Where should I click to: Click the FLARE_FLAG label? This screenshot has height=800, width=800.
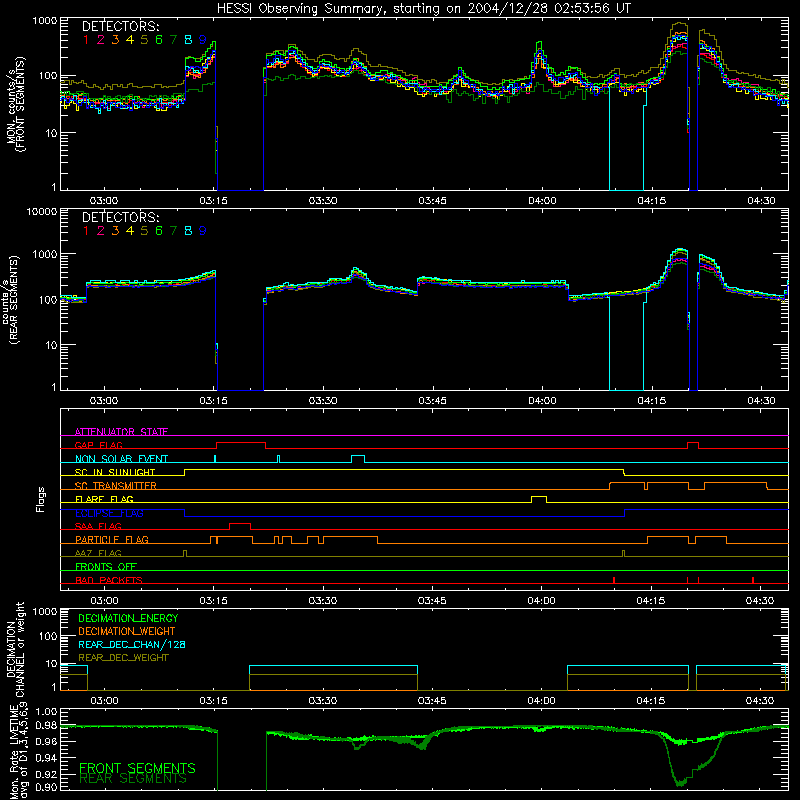tap(104, 499)
